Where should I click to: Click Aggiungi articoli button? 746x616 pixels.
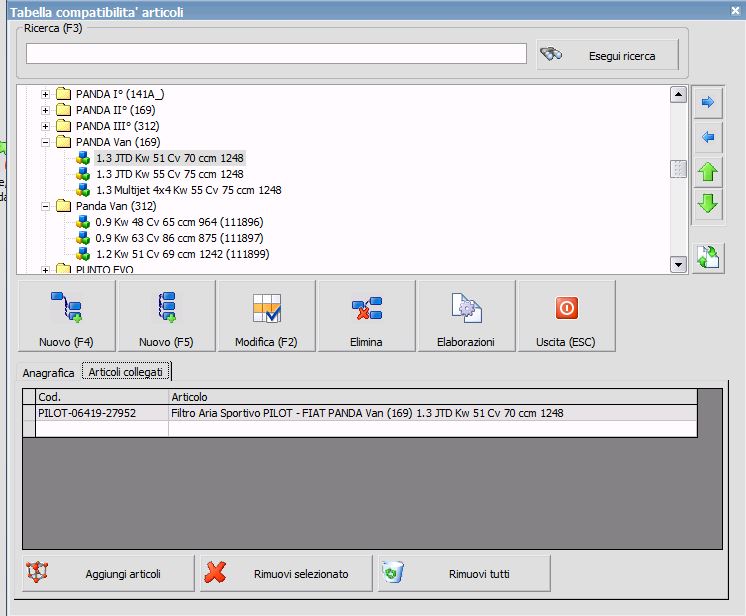[x=108, y=573]
